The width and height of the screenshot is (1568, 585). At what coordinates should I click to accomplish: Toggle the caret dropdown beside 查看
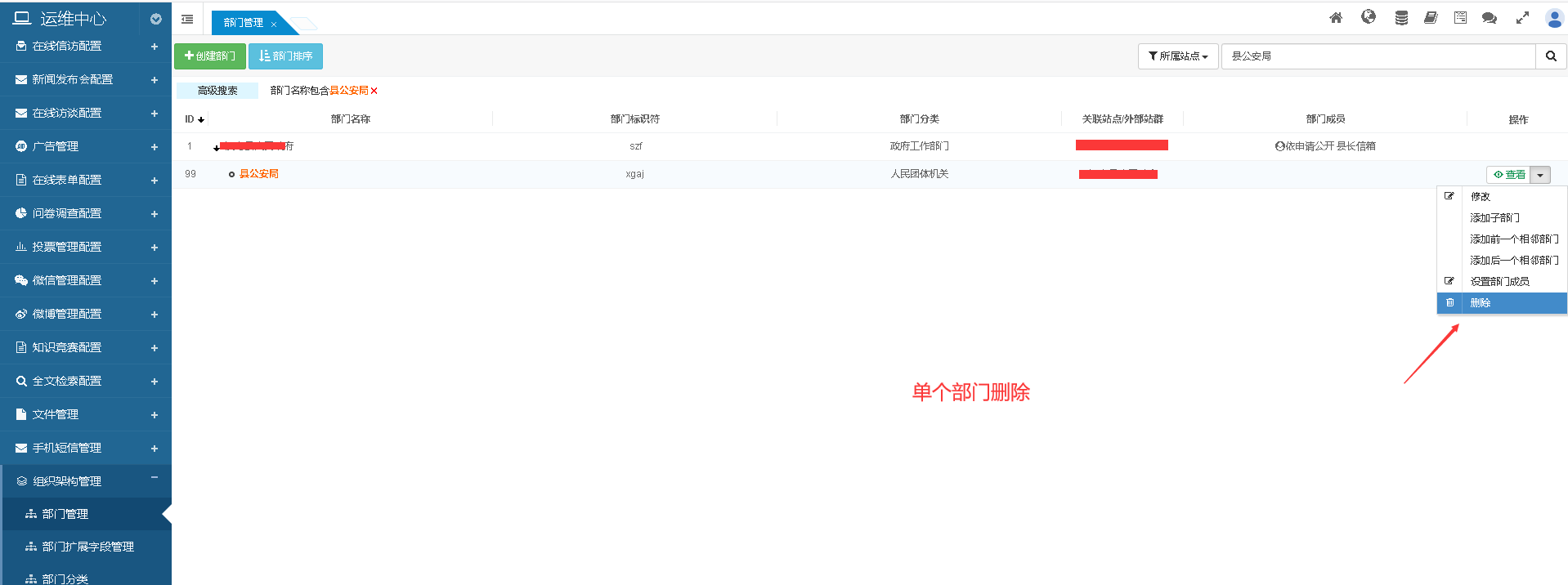[x=1540, y=175]
